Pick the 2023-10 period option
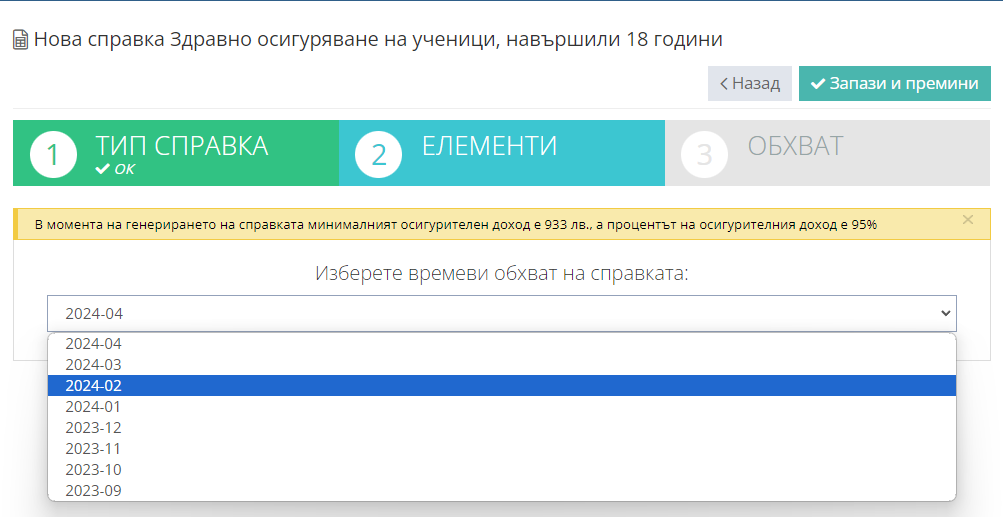 click(93, 469)
